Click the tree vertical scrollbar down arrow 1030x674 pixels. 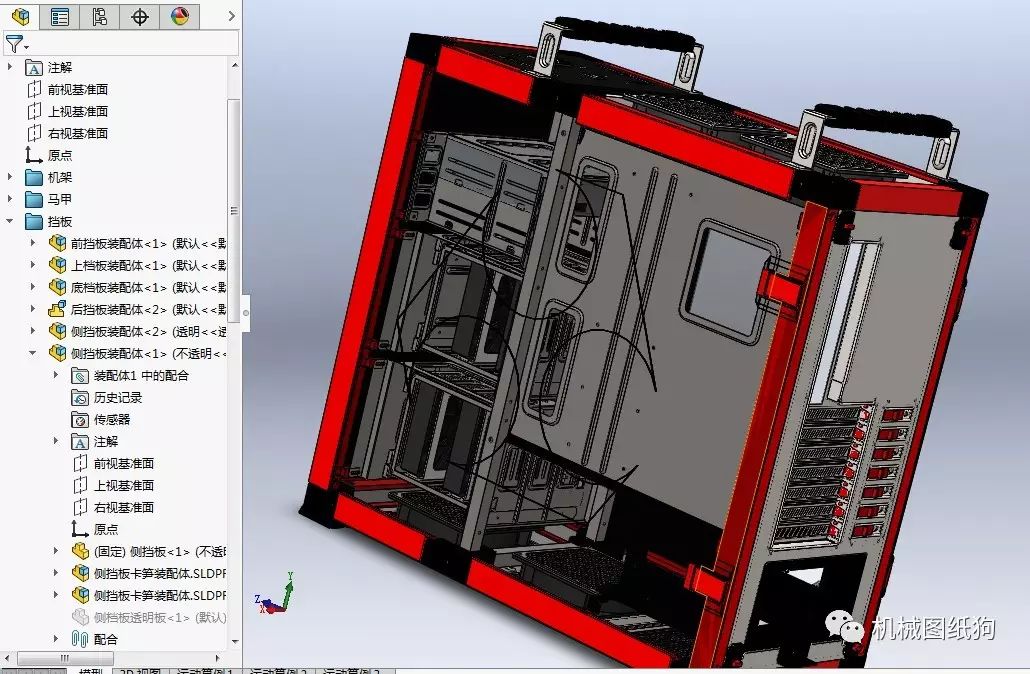pyautogui.click(x=235, y=641)
